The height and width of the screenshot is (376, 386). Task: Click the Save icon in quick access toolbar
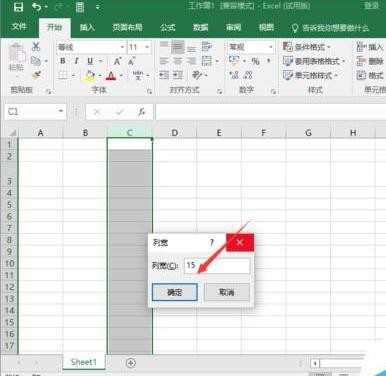point(18,7)
